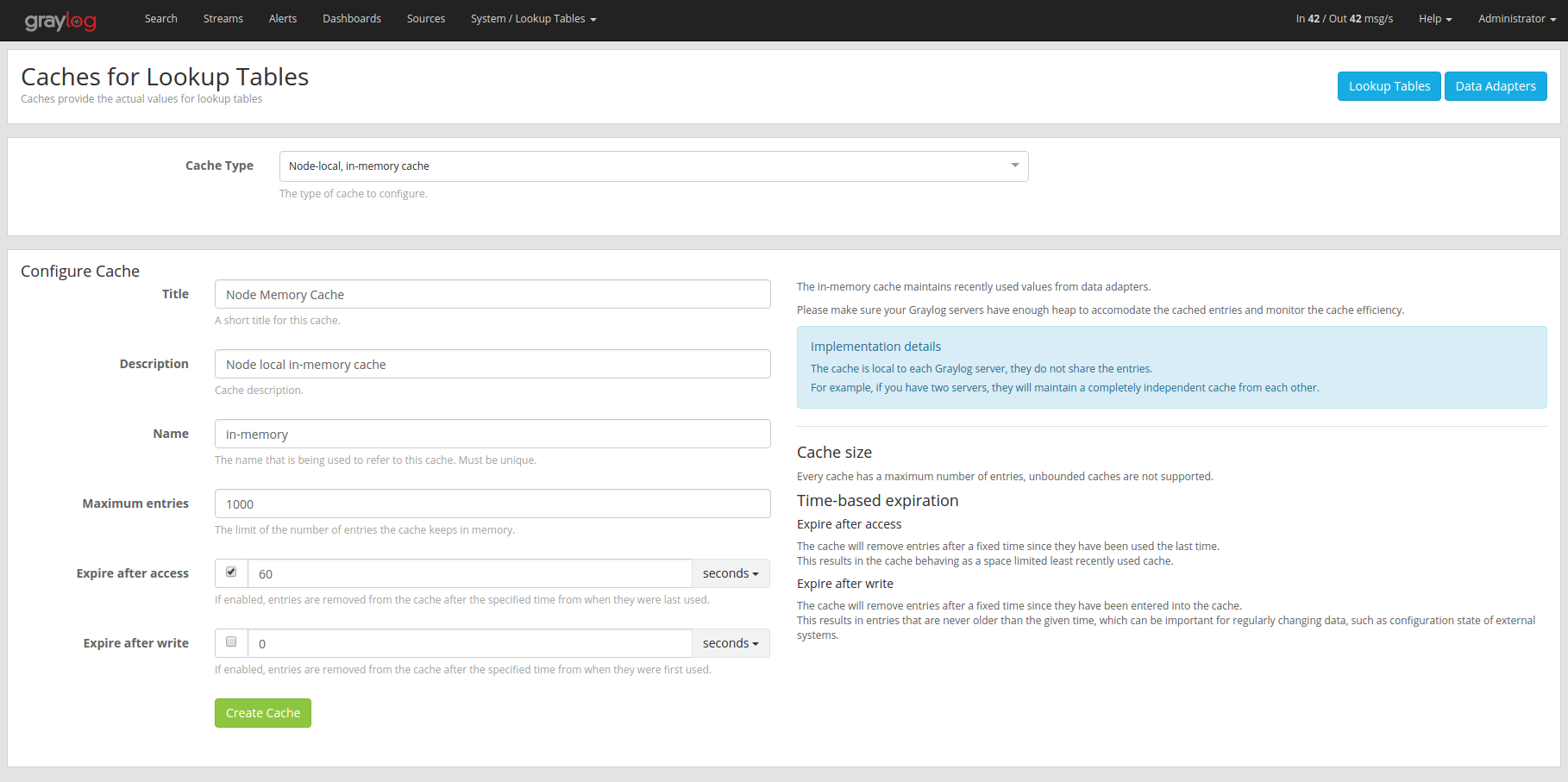
Task: Click the Description text field
Action: click(492, 365)
